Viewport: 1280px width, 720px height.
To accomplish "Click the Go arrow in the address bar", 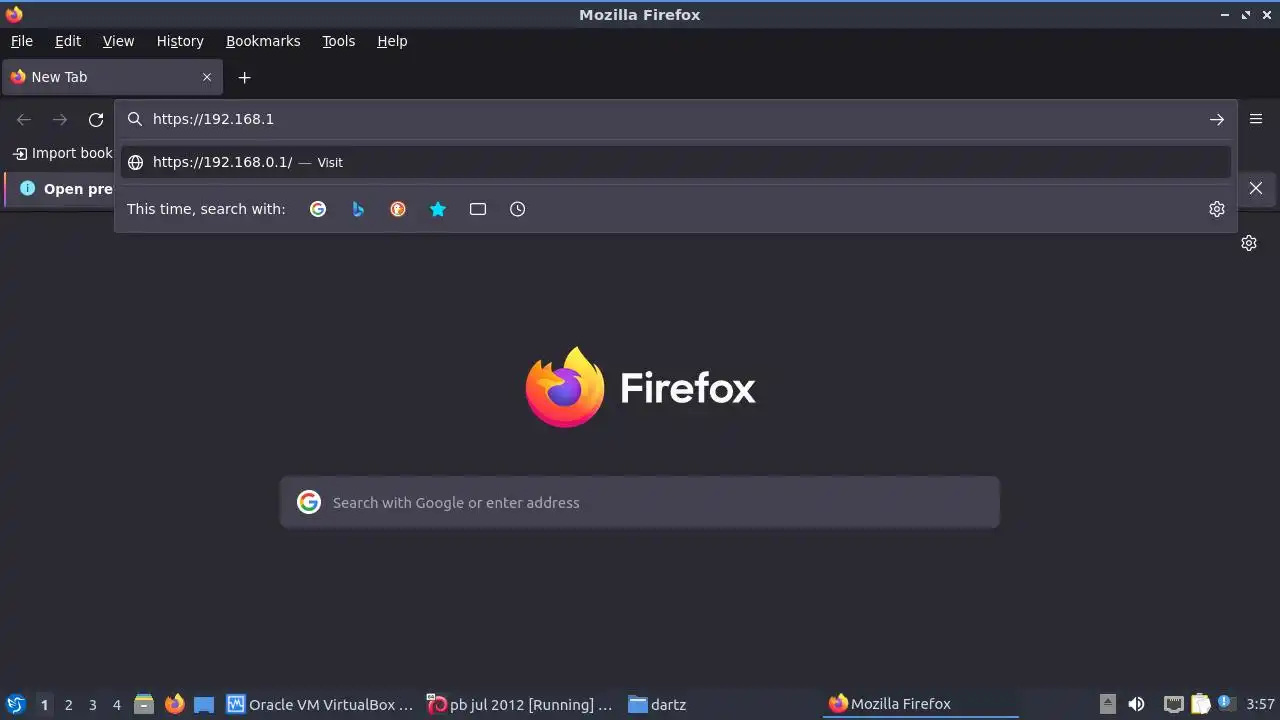I will click(x=1217, y=119).
